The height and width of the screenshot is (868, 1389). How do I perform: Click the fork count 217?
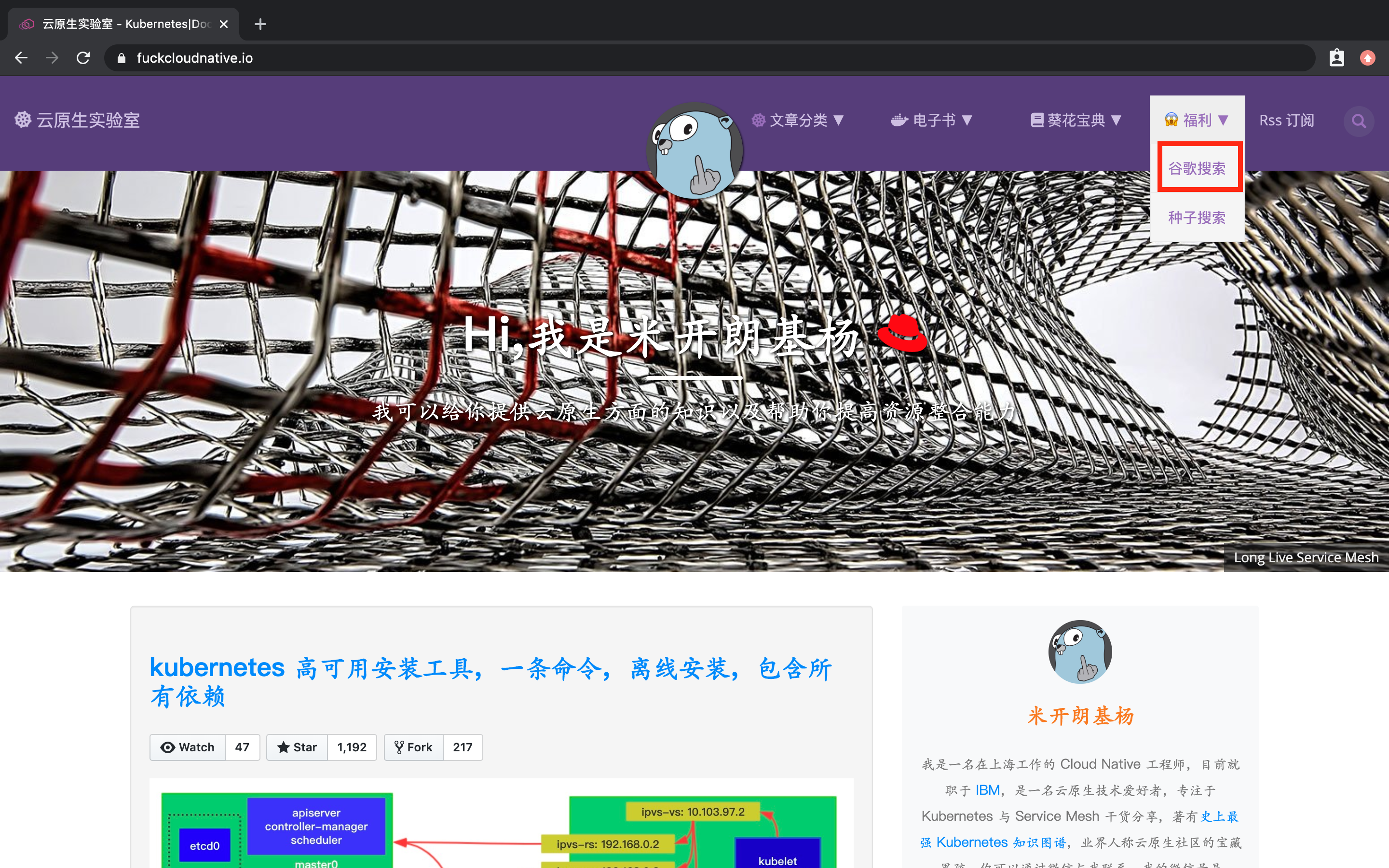point(463,747)
